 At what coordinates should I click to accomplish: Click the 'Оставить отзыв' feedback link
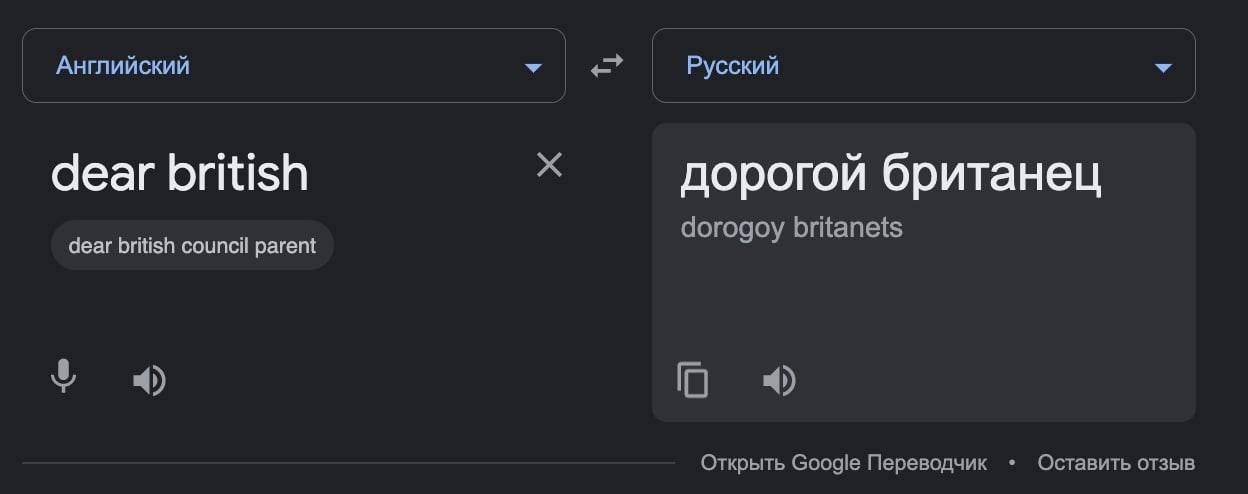tap(1116, 463)
